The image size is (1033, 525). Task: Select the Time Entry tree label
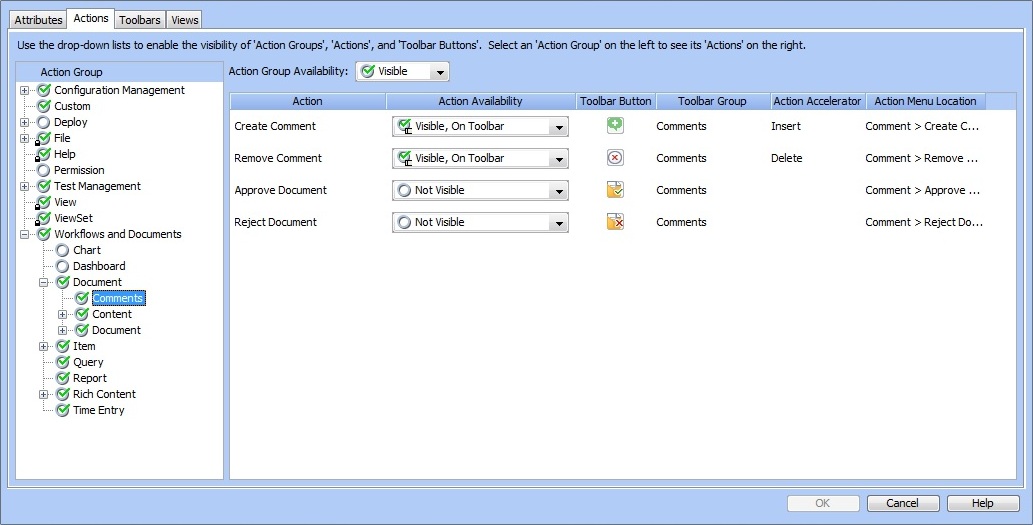99,410
